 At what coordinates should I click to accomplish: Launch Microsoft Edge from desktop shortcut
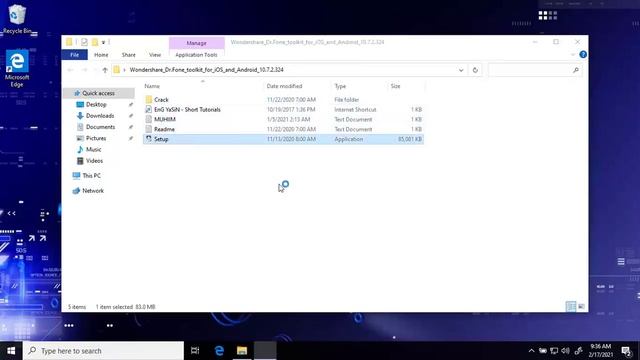coord(17,68)
